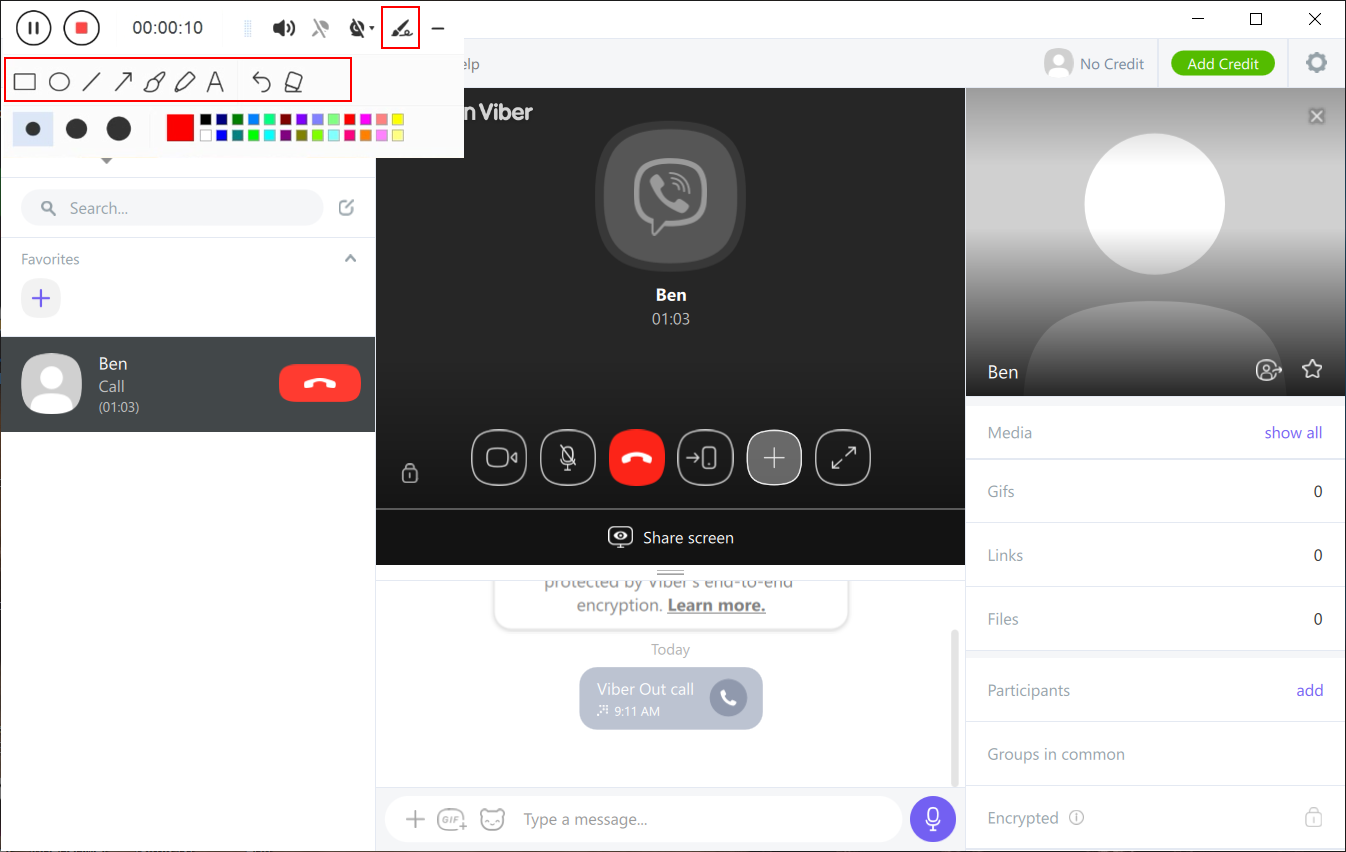Mute the microphone in the call
The image size is (1346, 852).
[568, 457]
